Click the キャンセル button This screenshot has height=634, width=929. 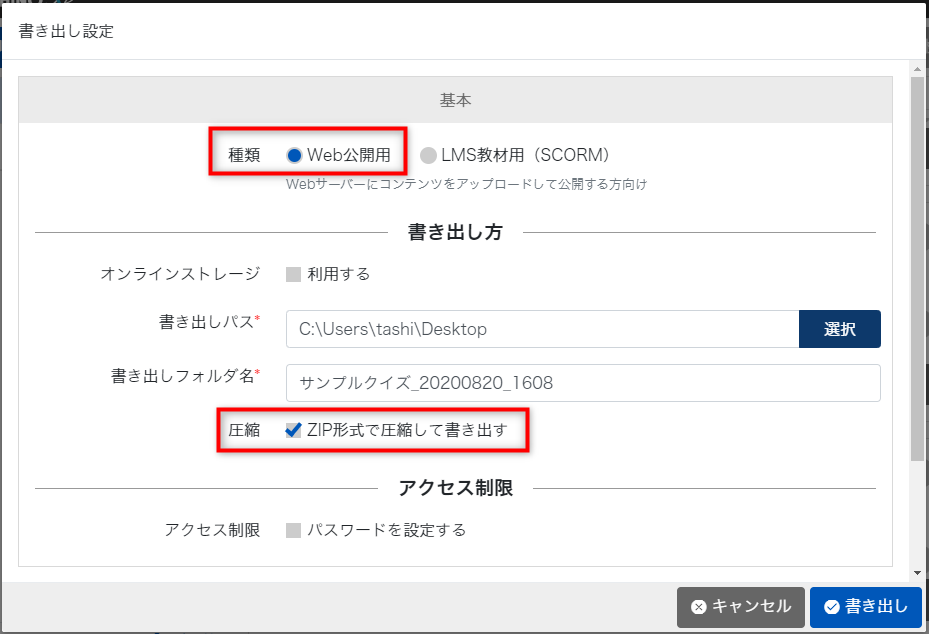(741, 607)
